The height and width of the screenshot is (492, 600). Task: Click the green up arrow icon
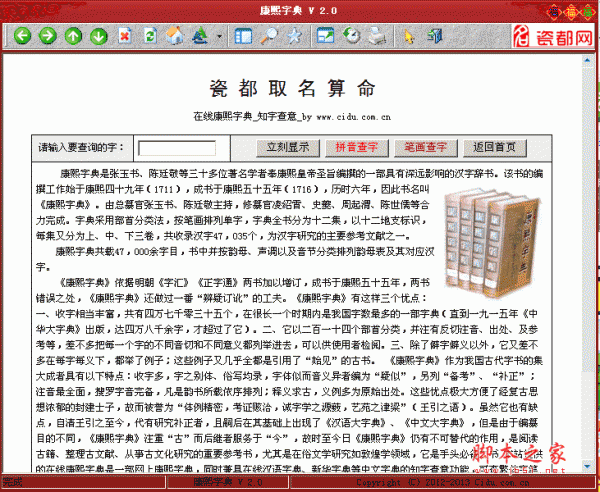click(x=73, y=36)
